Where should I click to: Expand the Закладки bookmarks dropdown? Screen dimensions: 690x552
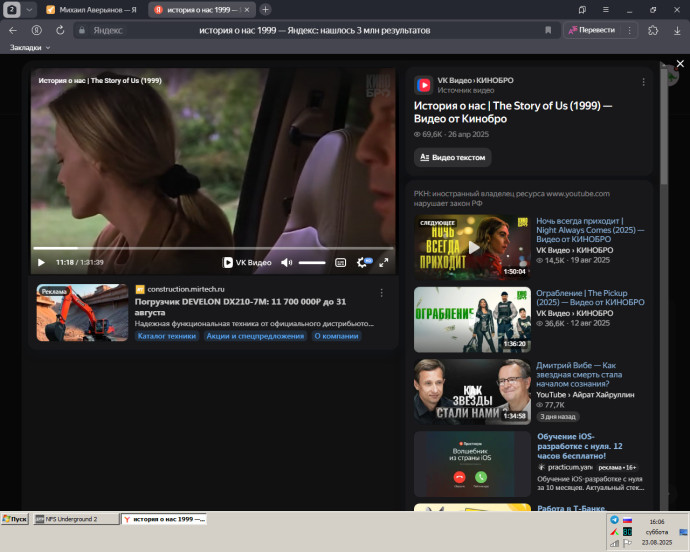pyautogui.click(x=29, y=48)
